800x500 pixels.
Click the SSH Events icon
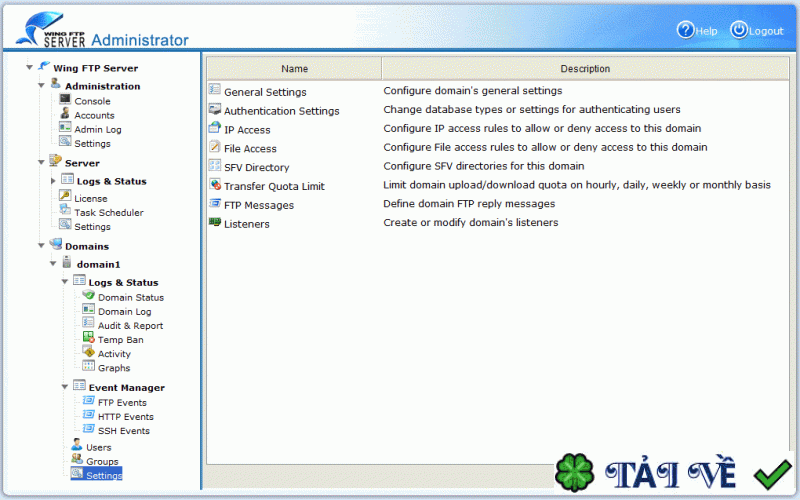(89, 429)
